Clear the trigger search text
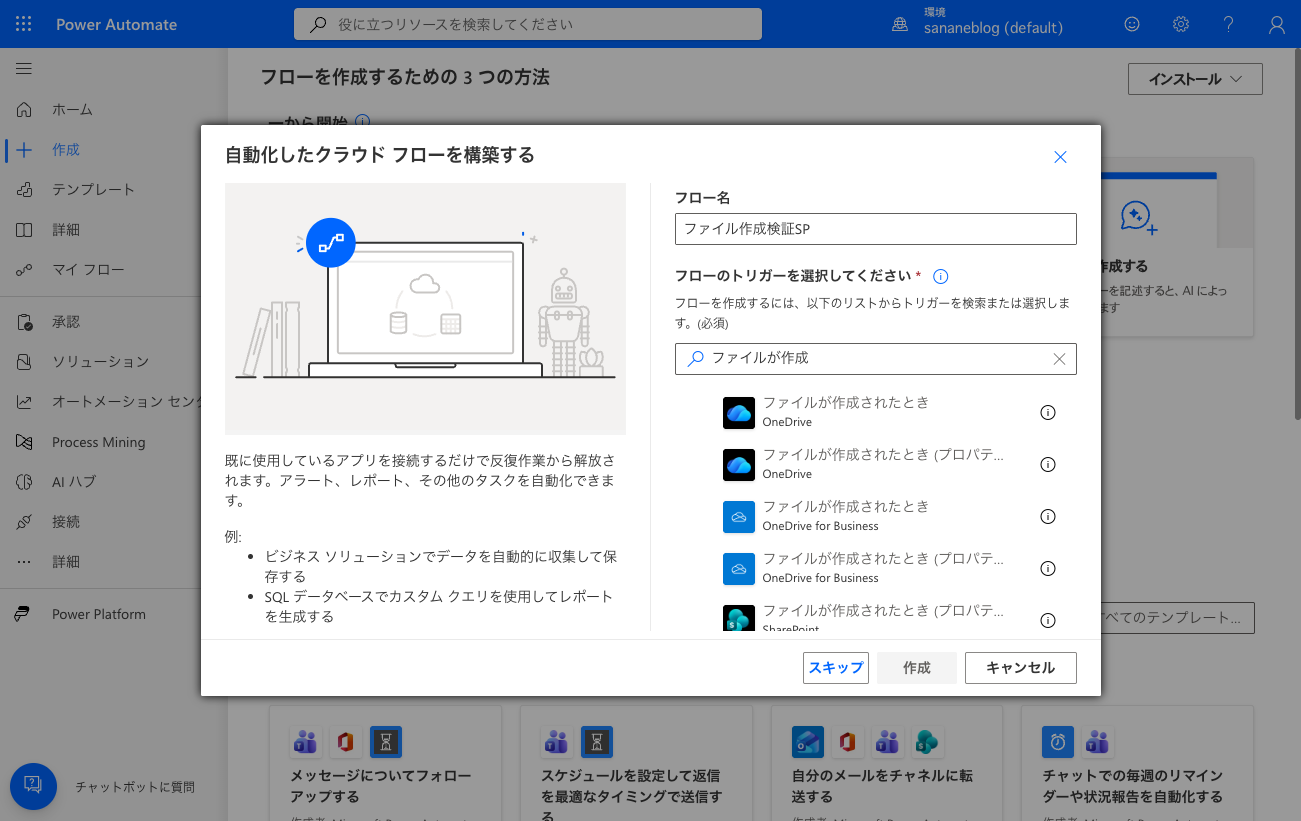The width and height of the screenshot is (1301, 821). pyautogui.click(x=1060, y=359)
